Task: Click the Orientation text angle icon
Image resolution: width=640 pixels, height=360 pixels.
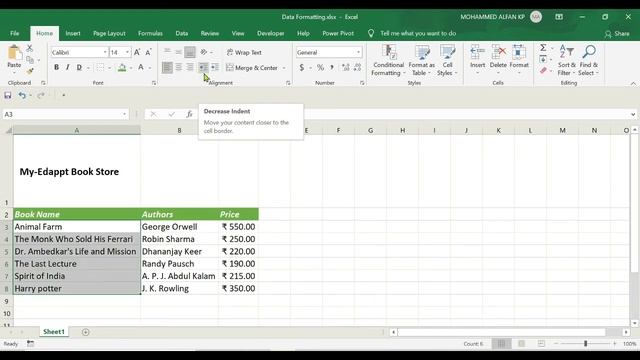Action: (x=204, y=52)
